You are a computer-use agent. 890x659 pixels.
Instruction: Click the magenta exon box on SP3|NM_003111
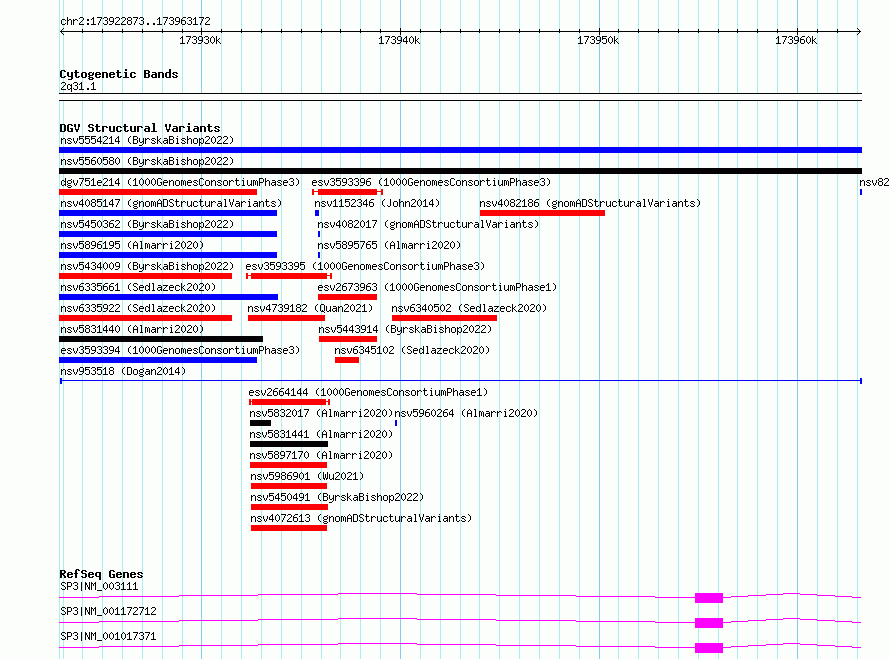pos(709,598)
